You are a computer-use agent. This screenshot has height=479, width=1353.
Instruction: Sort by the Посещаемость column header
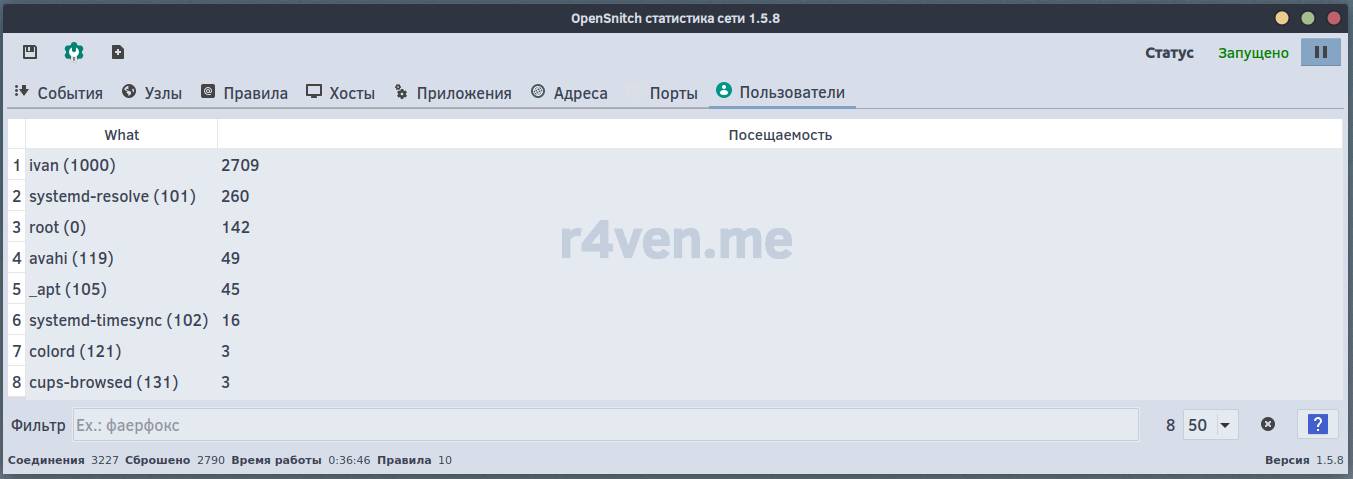[x=779, y=135]
